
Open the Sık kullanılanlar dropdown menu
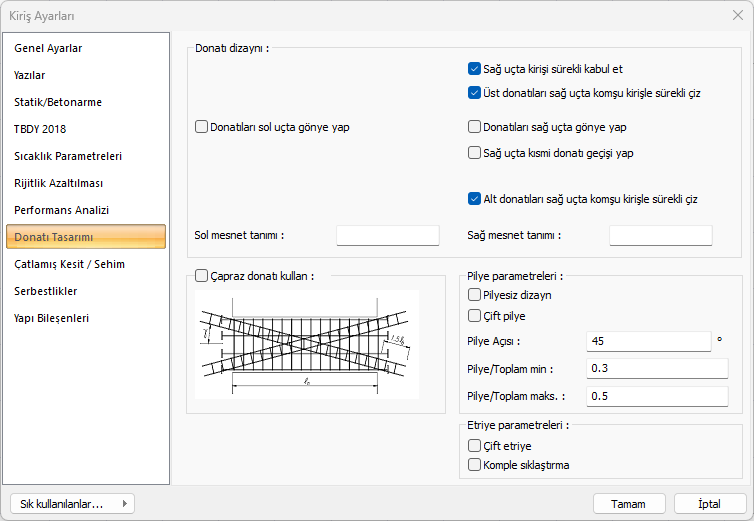point(71,504)
